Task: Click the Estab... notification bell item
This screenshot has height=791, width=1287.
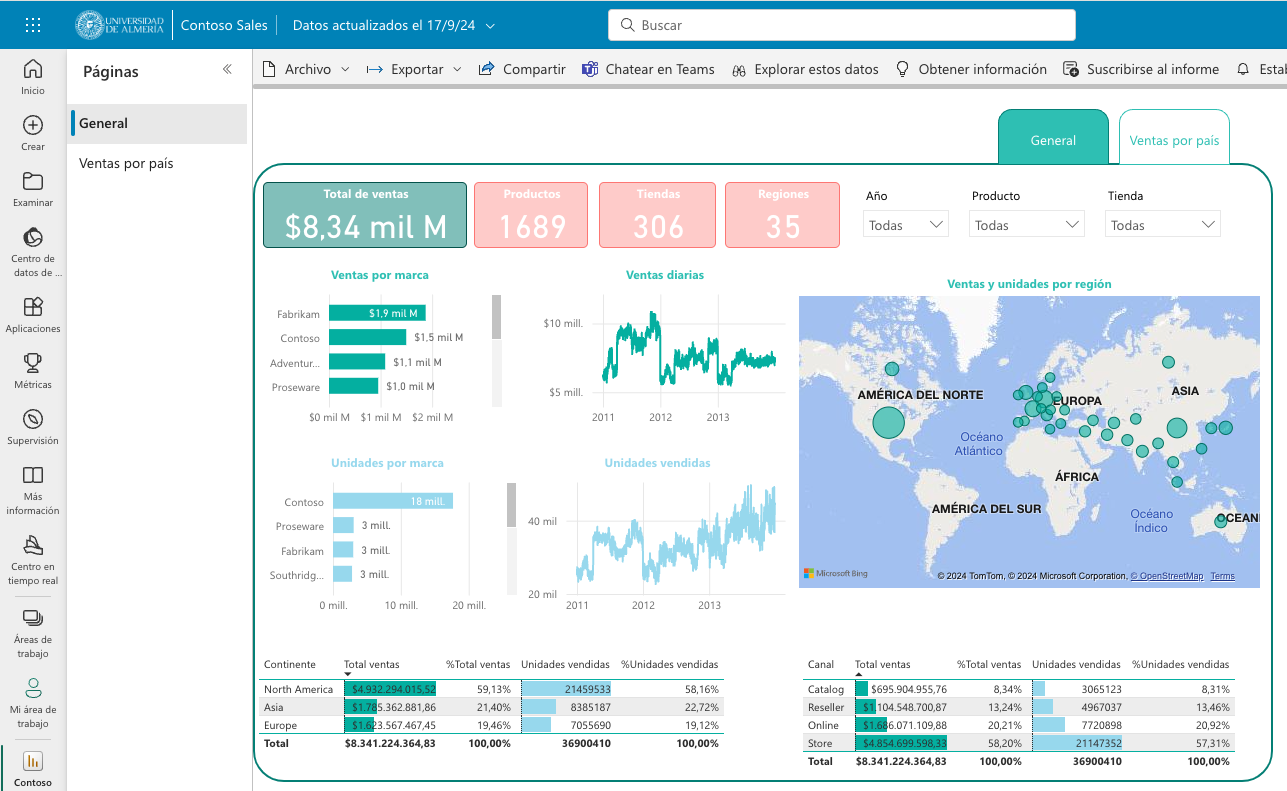Action: click(x=1261, y=69)
